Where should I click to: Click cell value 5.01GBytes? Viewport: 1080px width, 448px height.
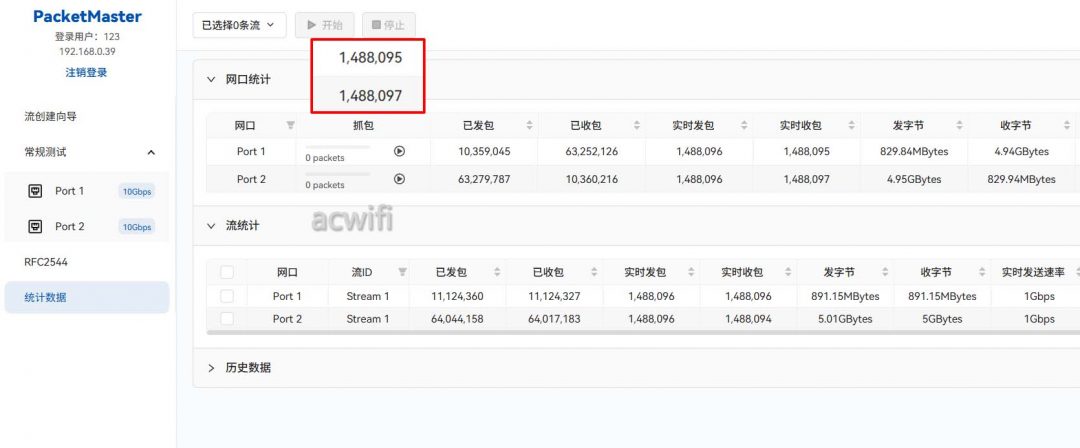point(845,319)
